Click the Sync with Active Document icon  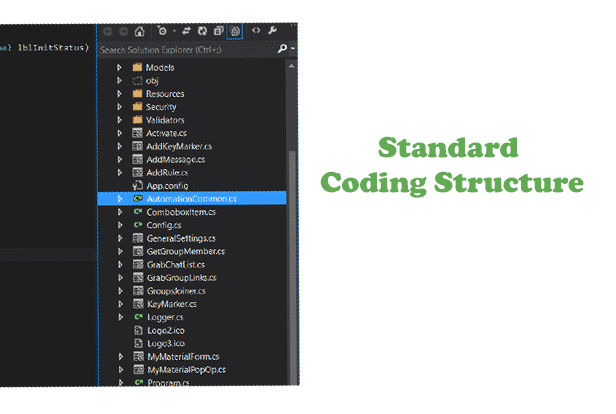[x=186, y=30]
